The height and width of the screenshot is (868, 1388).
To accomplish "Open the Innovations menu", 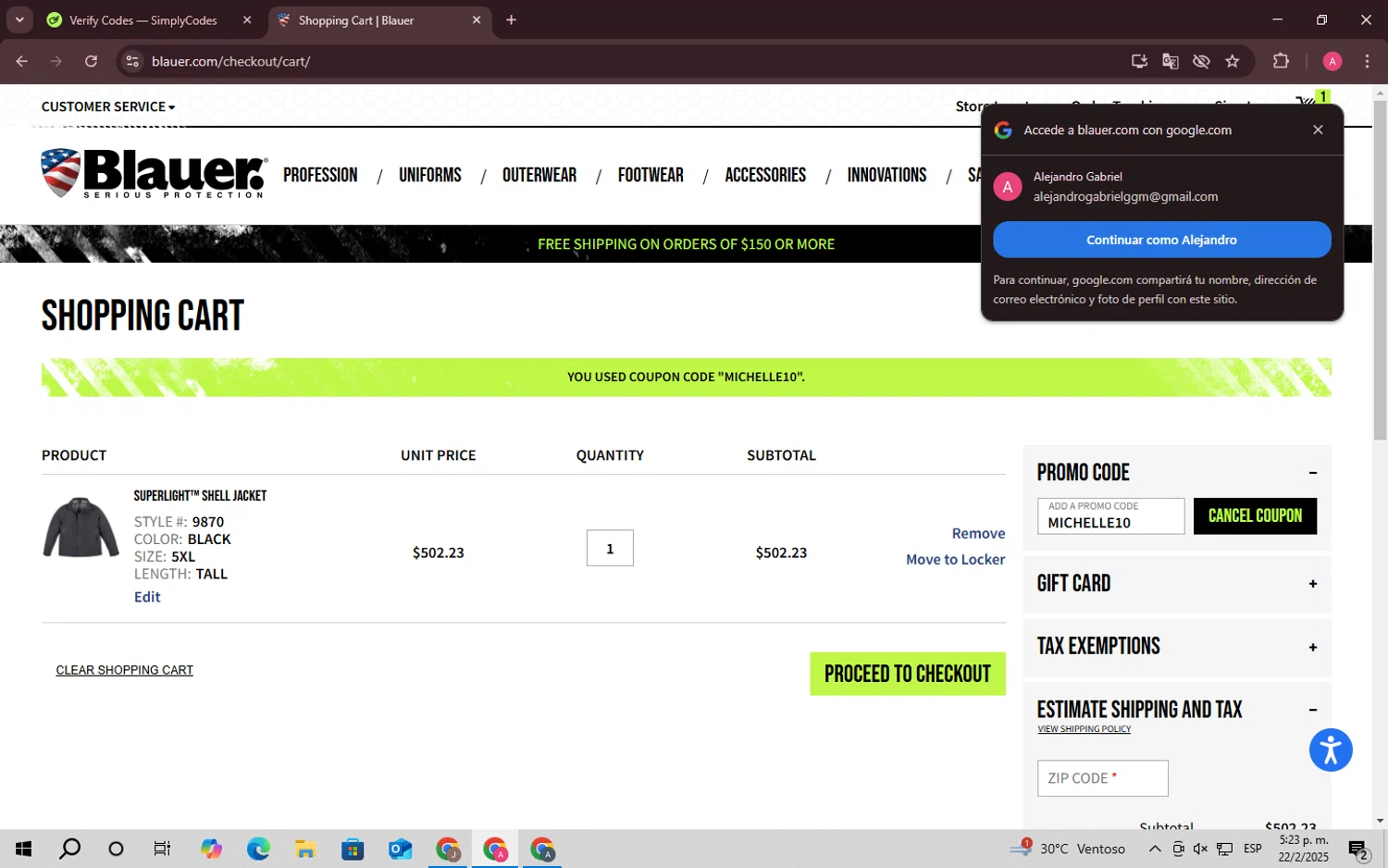I will [886, 175].
